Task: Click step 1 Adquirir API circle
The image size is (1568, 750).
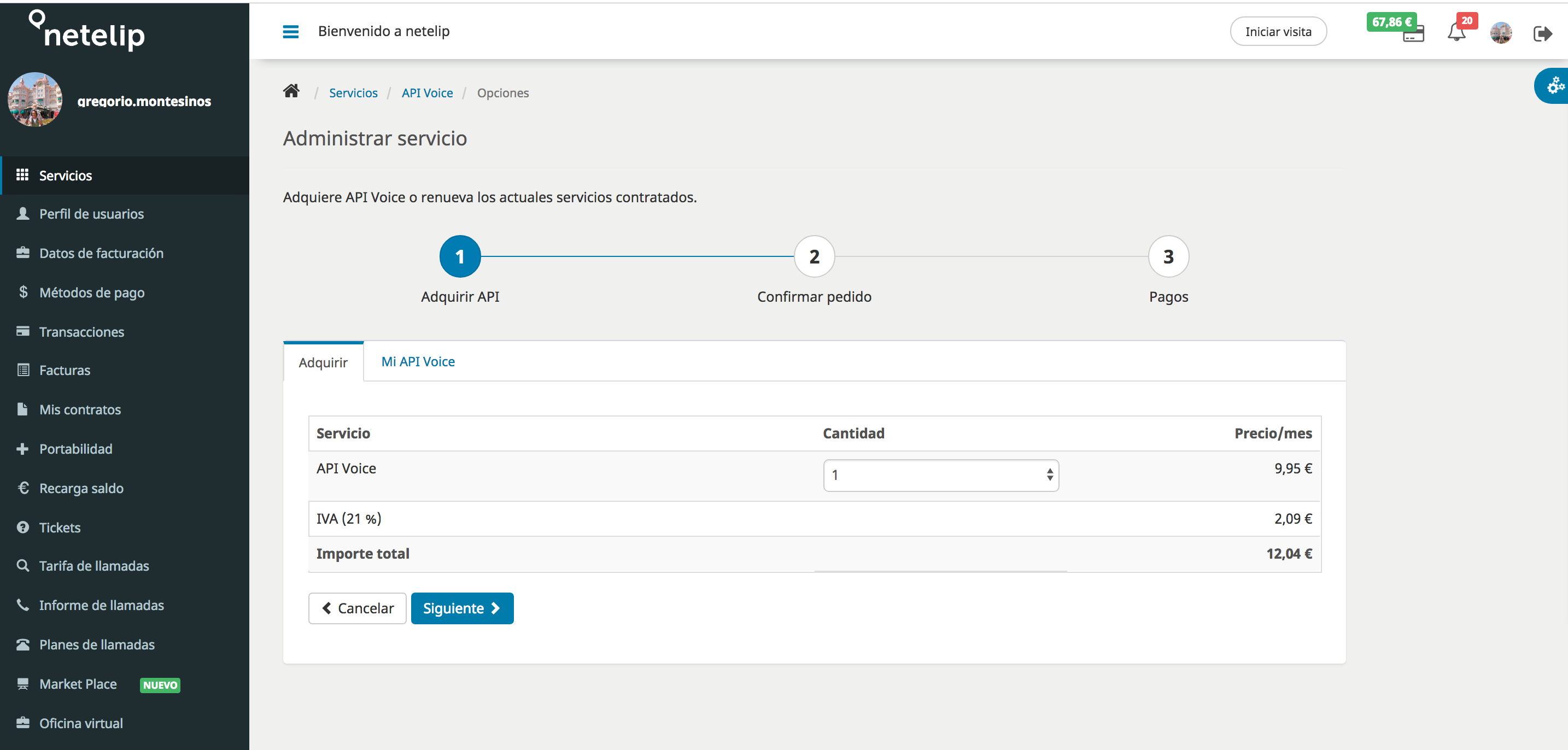Action: [460, 256]
